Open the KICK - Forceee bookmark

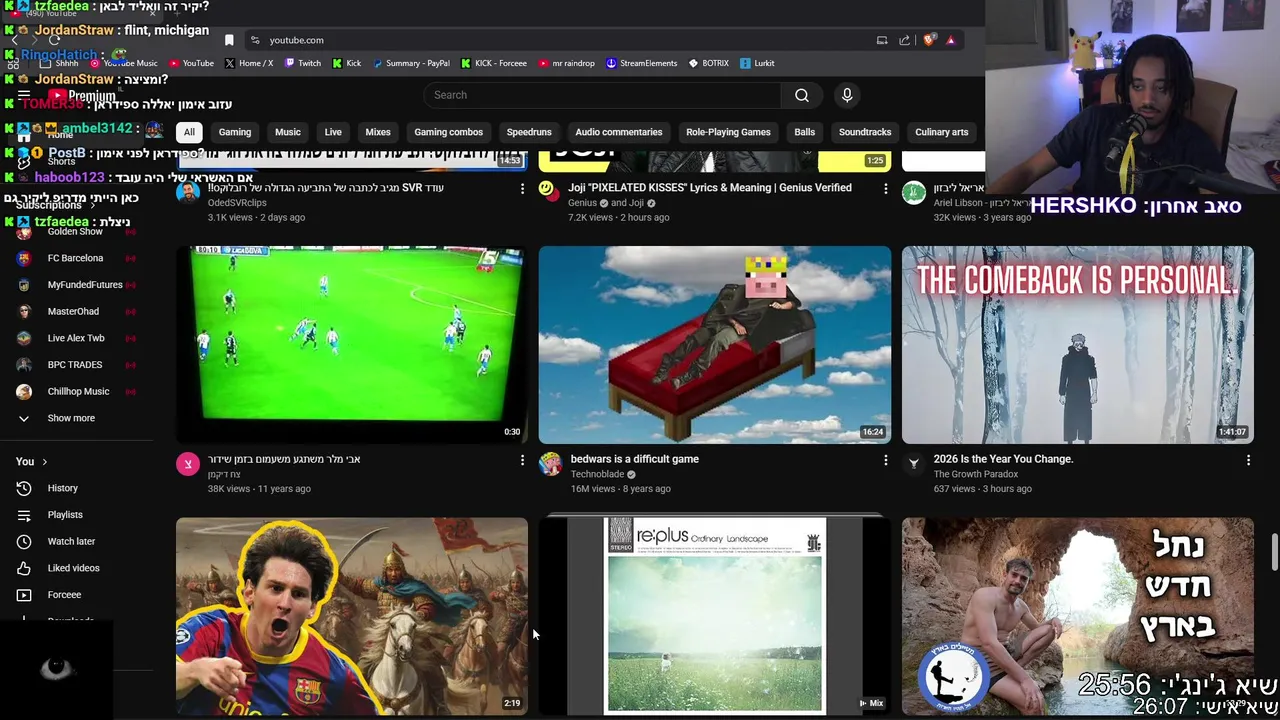tap(494, 63)
